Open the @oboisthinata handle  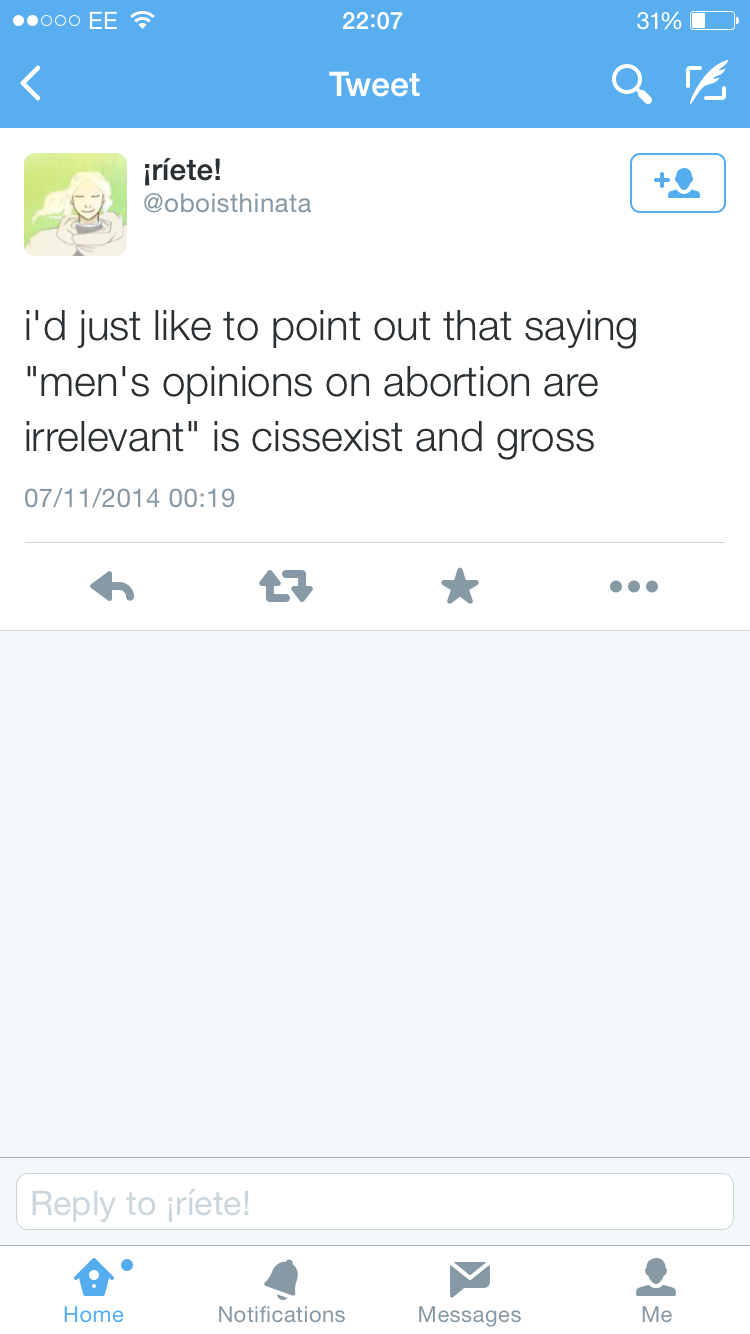228,204
